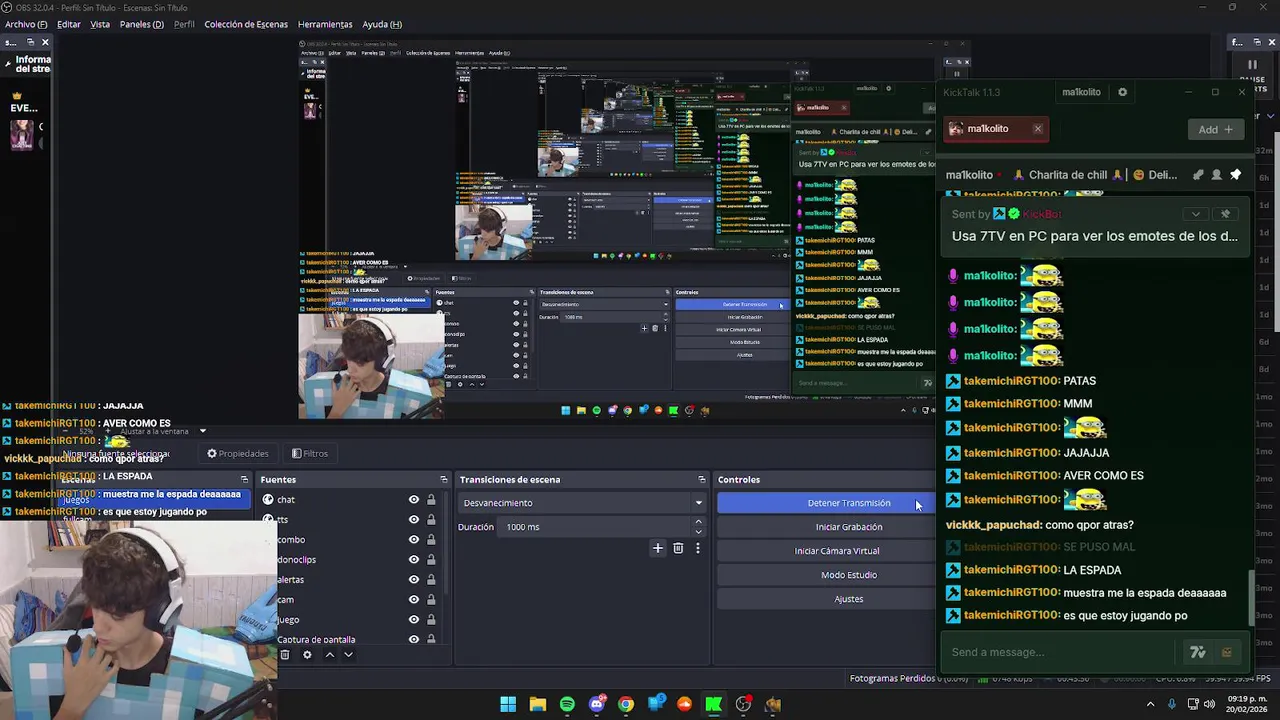
Task: Open the 7TV emote picker
Action: pos(1197,653)
